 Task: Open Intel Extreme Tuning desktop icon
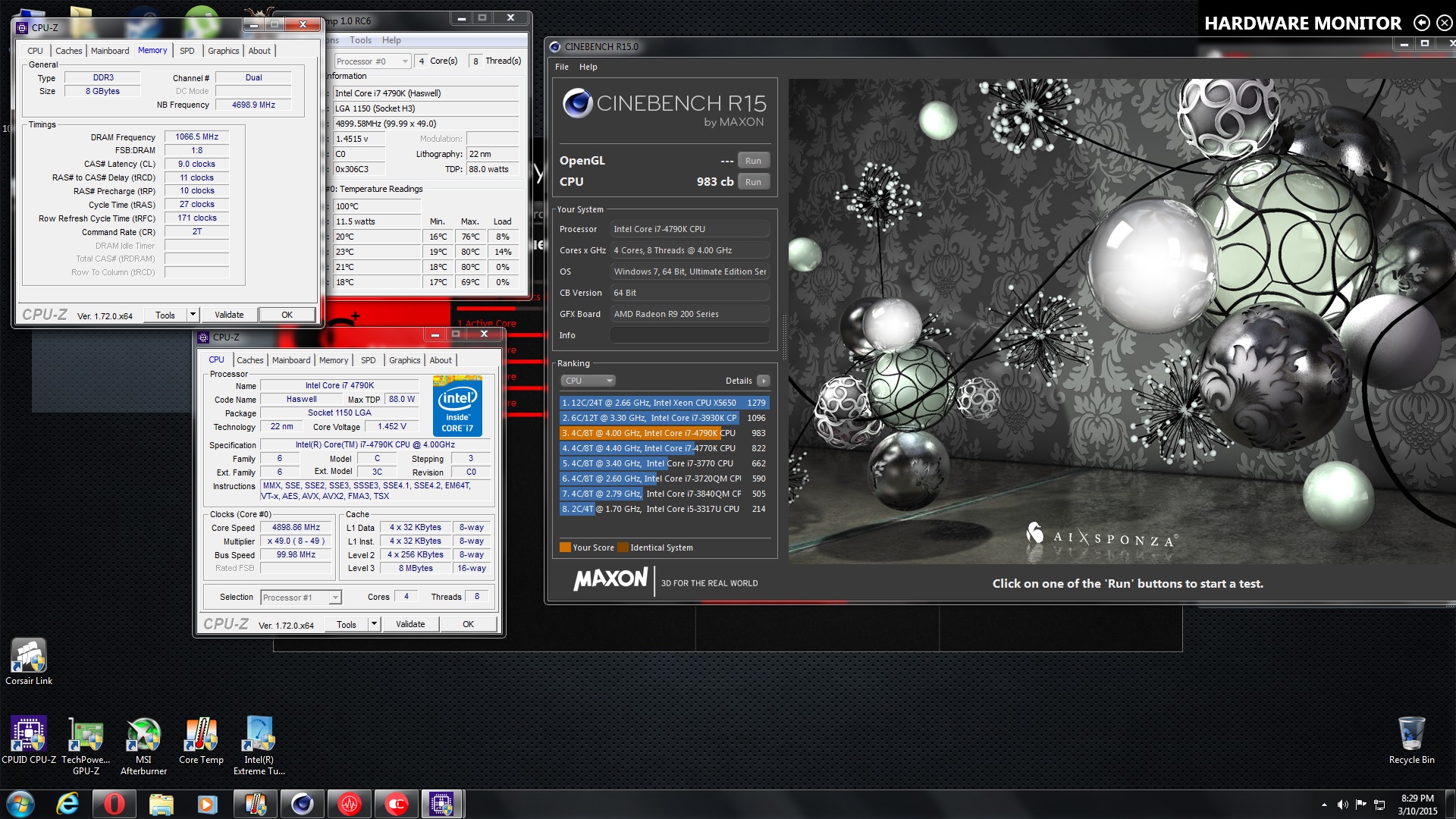coord(259,745)
